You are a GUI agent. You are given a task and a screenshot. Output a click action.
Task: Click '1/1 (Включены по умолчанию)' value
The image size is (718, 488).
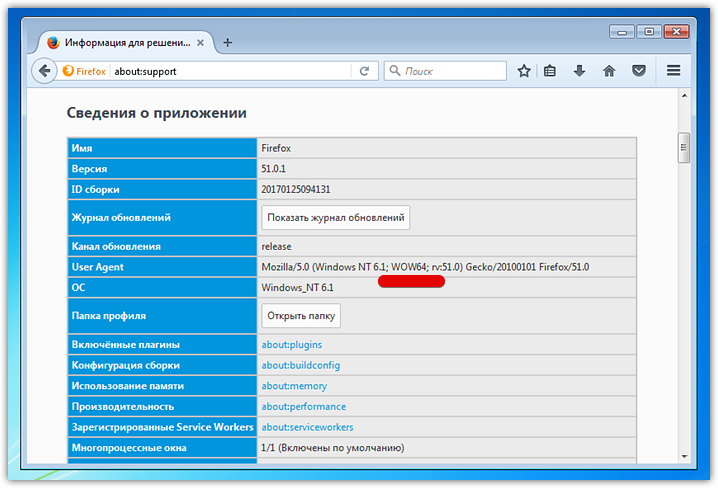coord(333,447)
